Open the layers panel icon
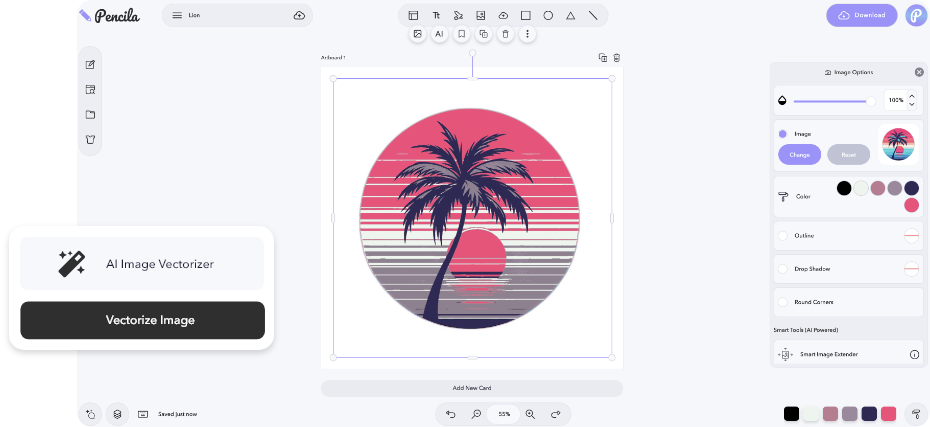930x427 pixels. 117,413
